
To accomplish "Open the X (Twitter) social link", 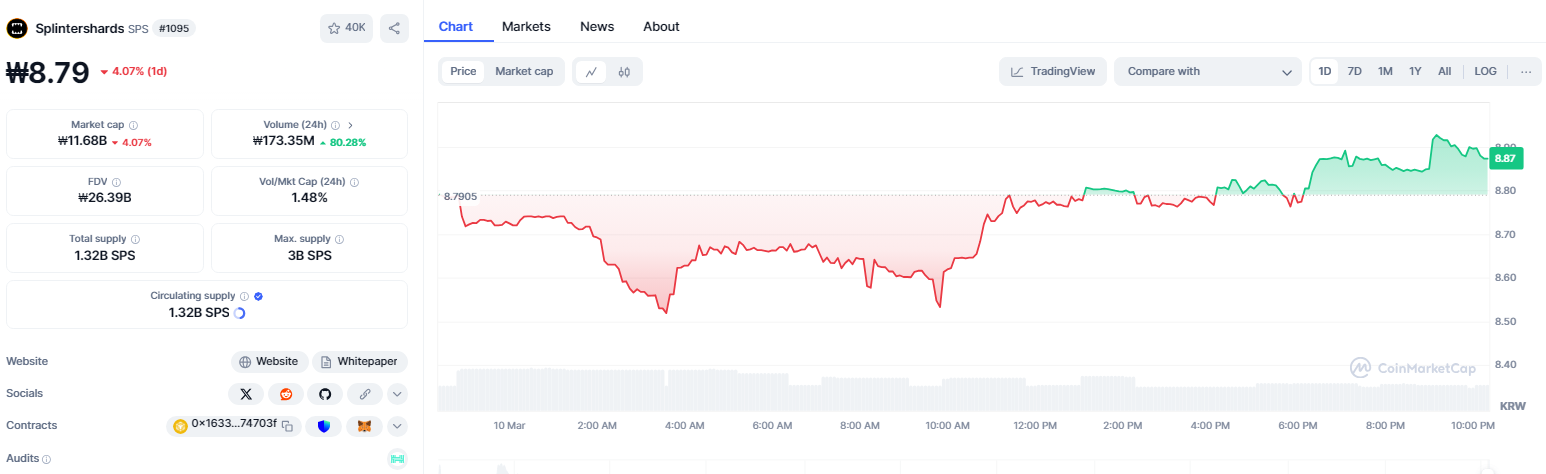I will [246, 394].
